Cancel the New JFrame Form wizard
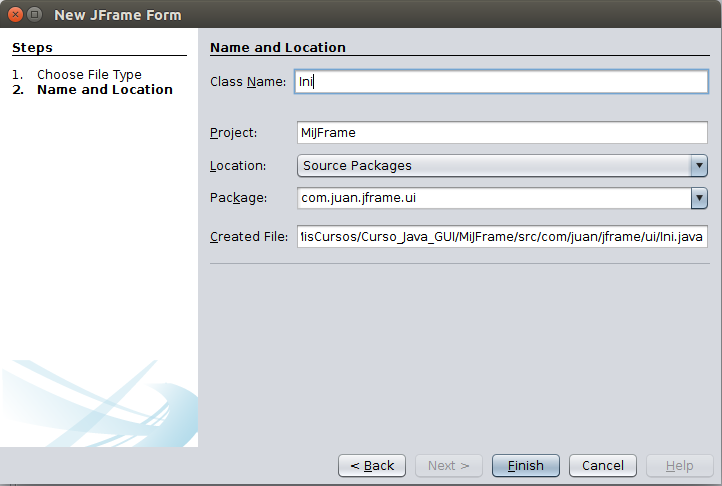Image resolution: width=722 pixels, height=486 pixels. click(x=603, y=466)
